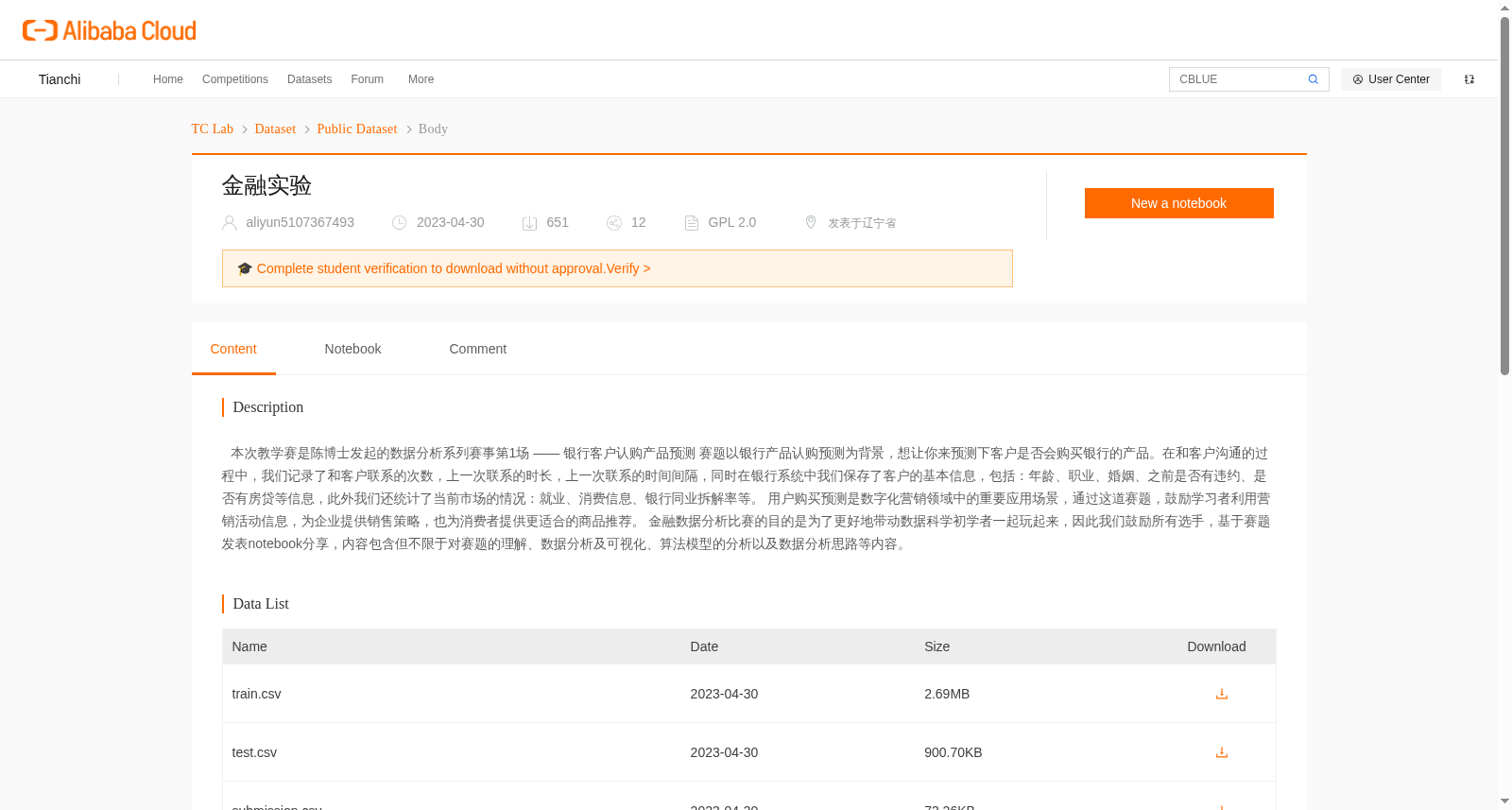Click the author name aliyun5107367493

point(300,222)
